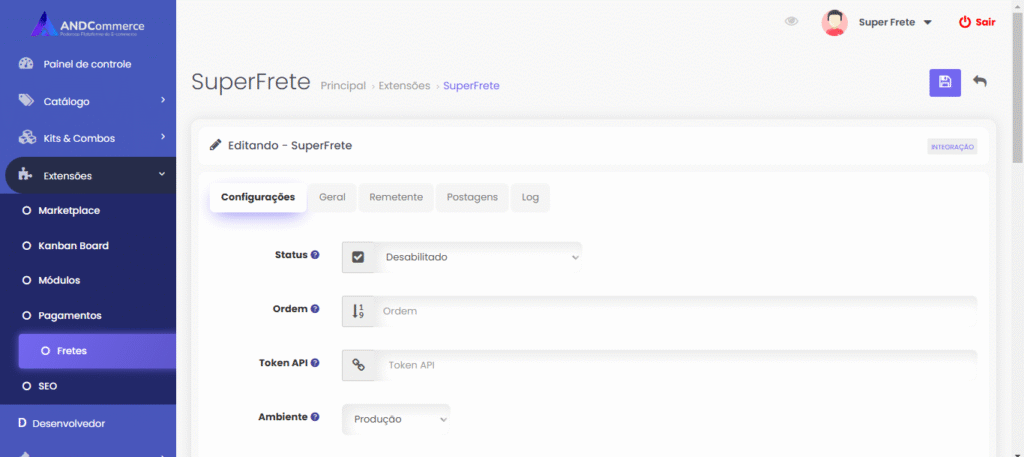1024x457 pixels.
Task: Click the pencil icon next to Editando
Action: 216,145
